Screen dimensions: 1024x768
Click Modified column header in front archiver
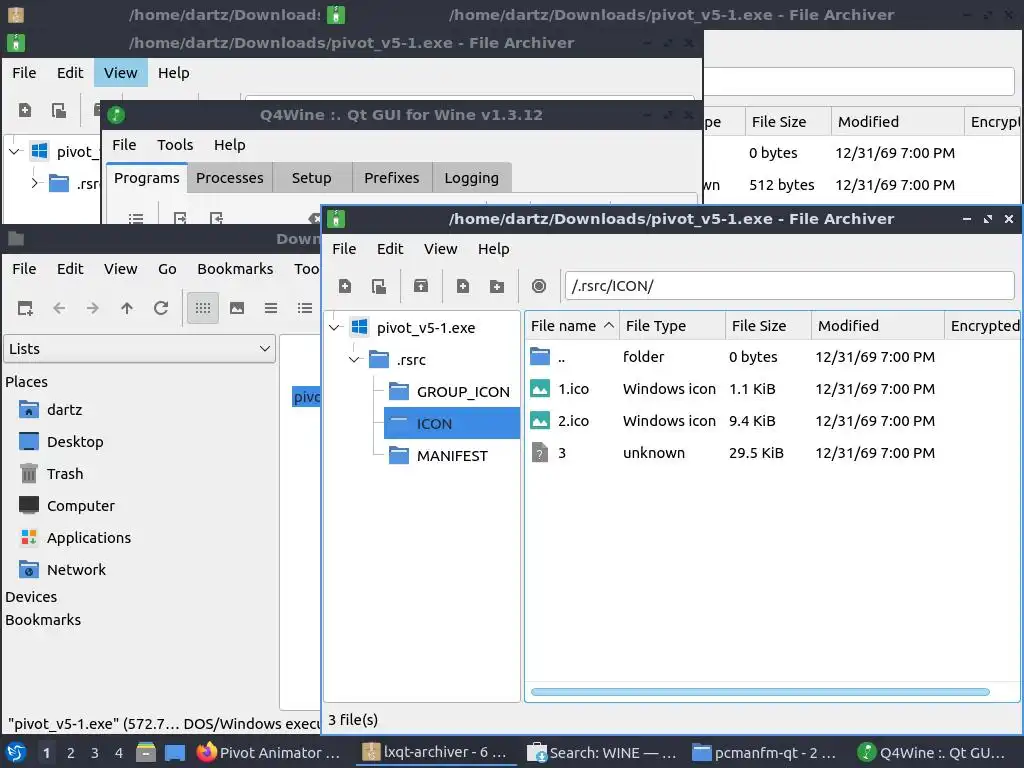click(x=878, y=326)
